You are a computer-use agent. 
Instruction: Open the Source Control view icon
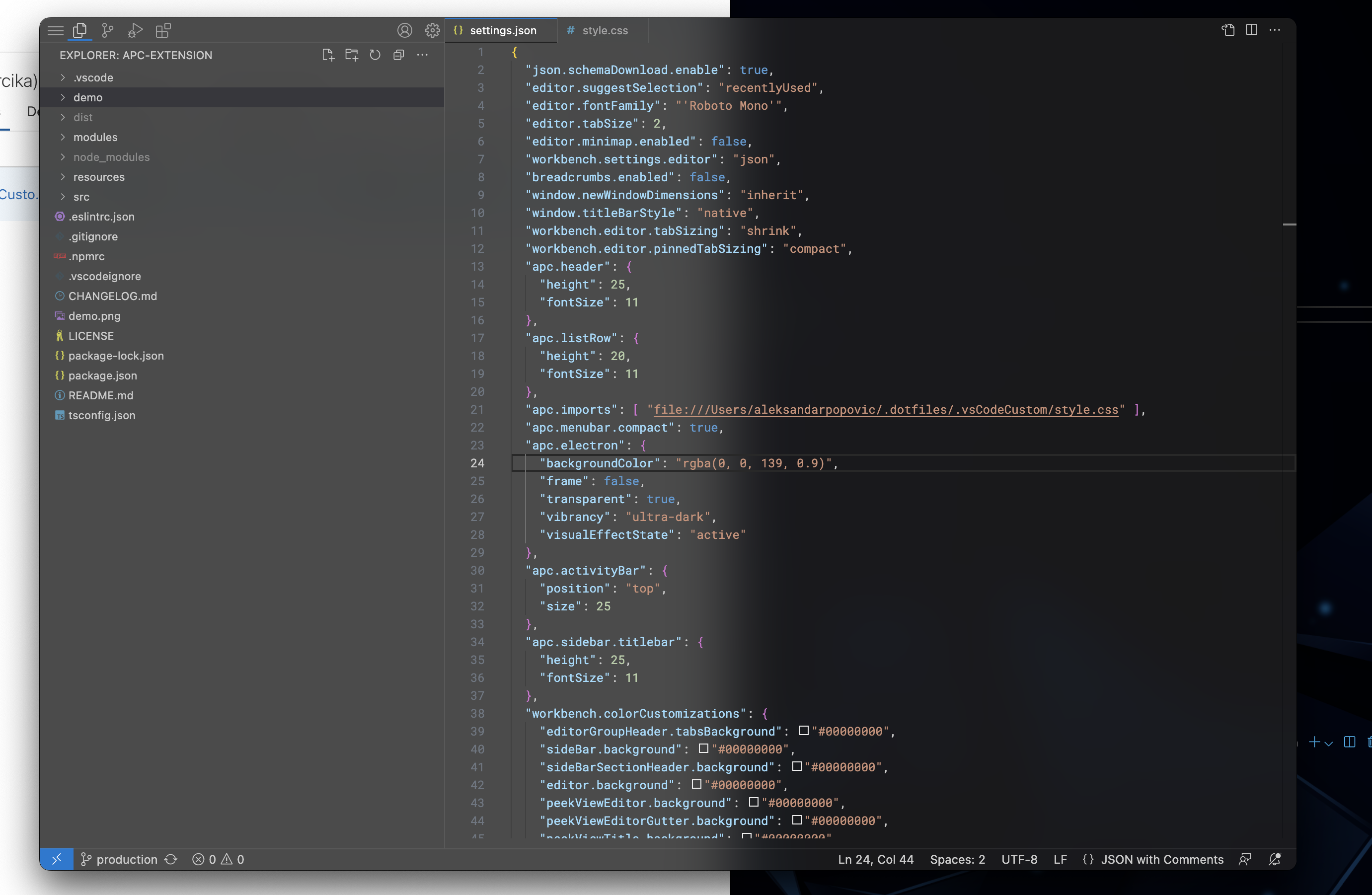107,30
